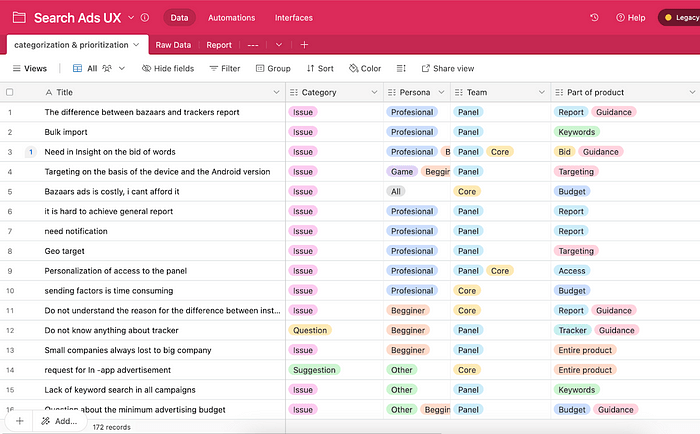Expand the categorization & prioritization tab chevron

136,45
